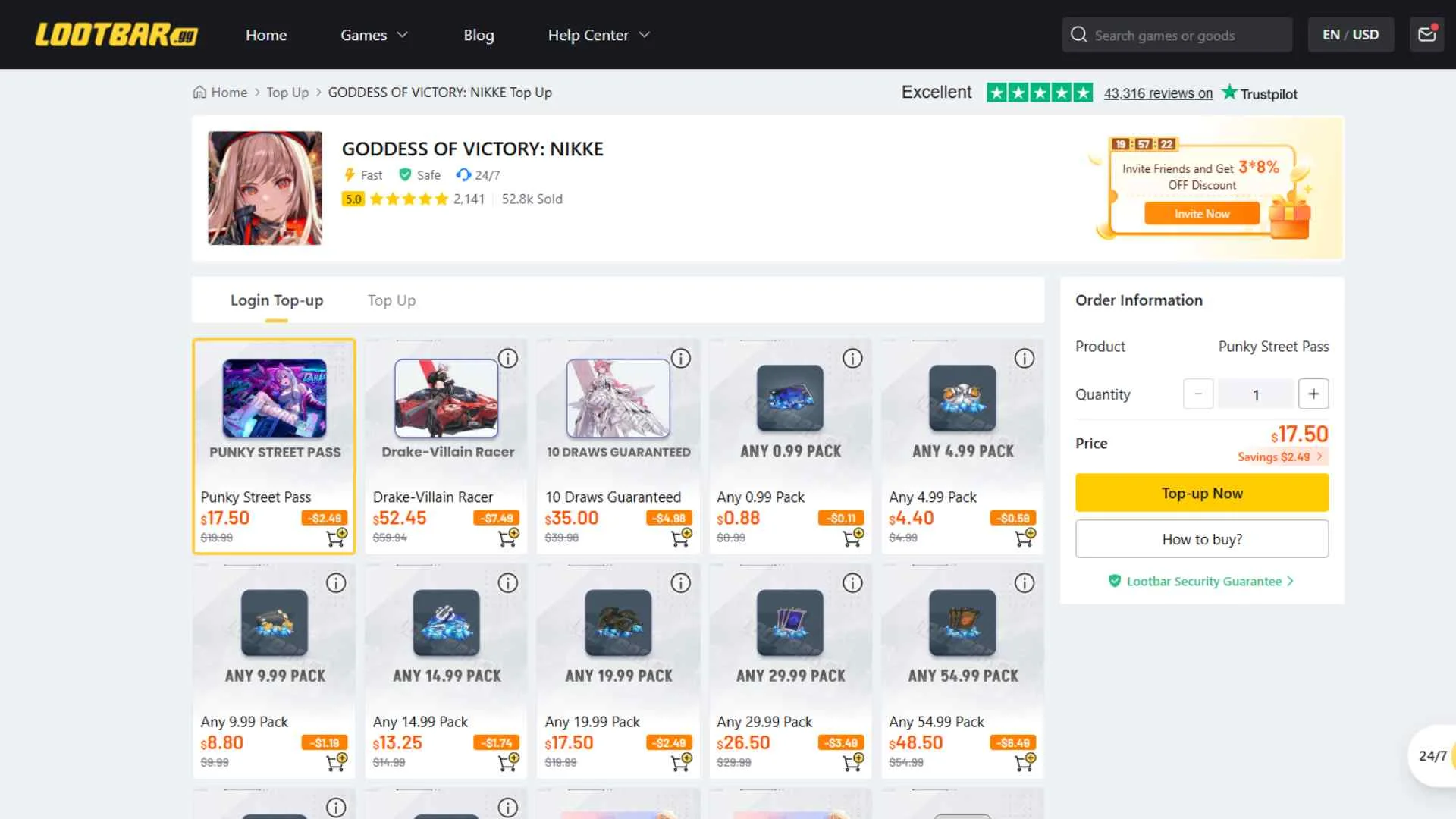Expand Savings $2.49 details

pos(1280,457)
